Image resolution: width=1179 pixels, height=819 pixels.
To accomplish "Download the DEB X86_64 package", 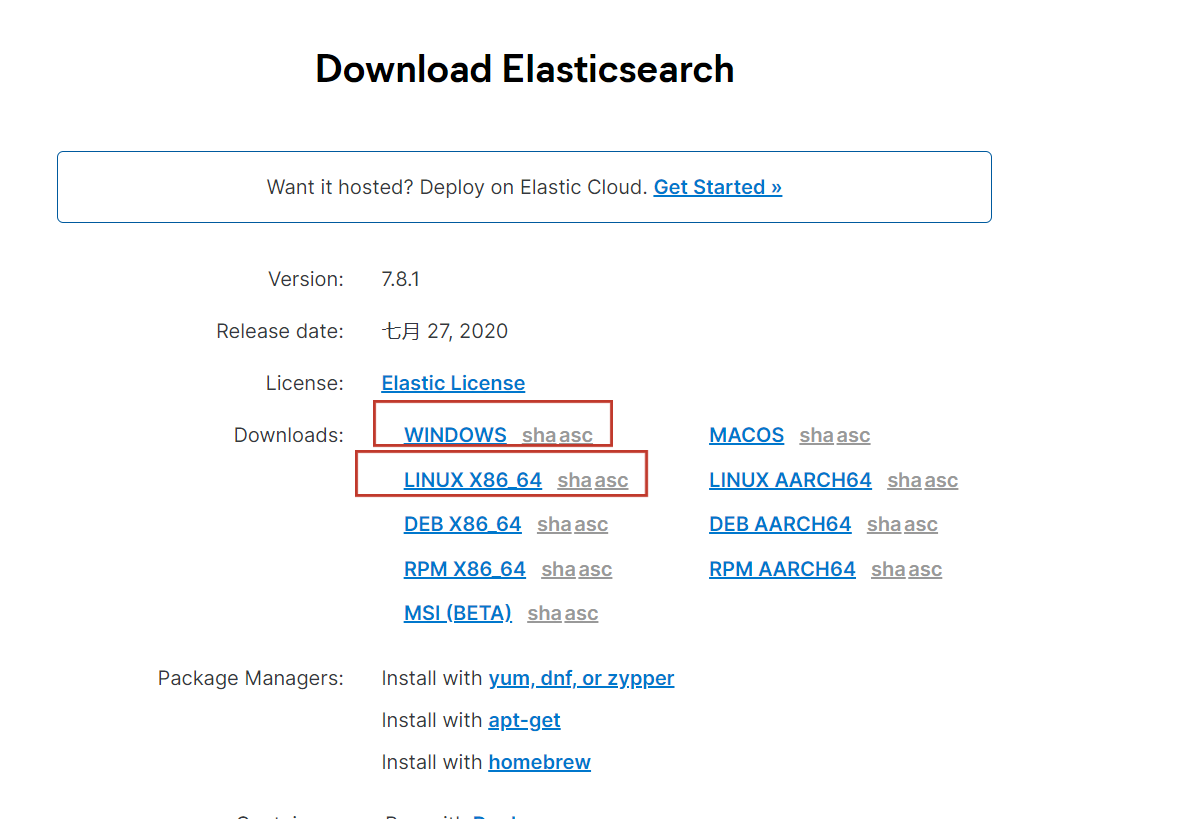I will point(462,524).
